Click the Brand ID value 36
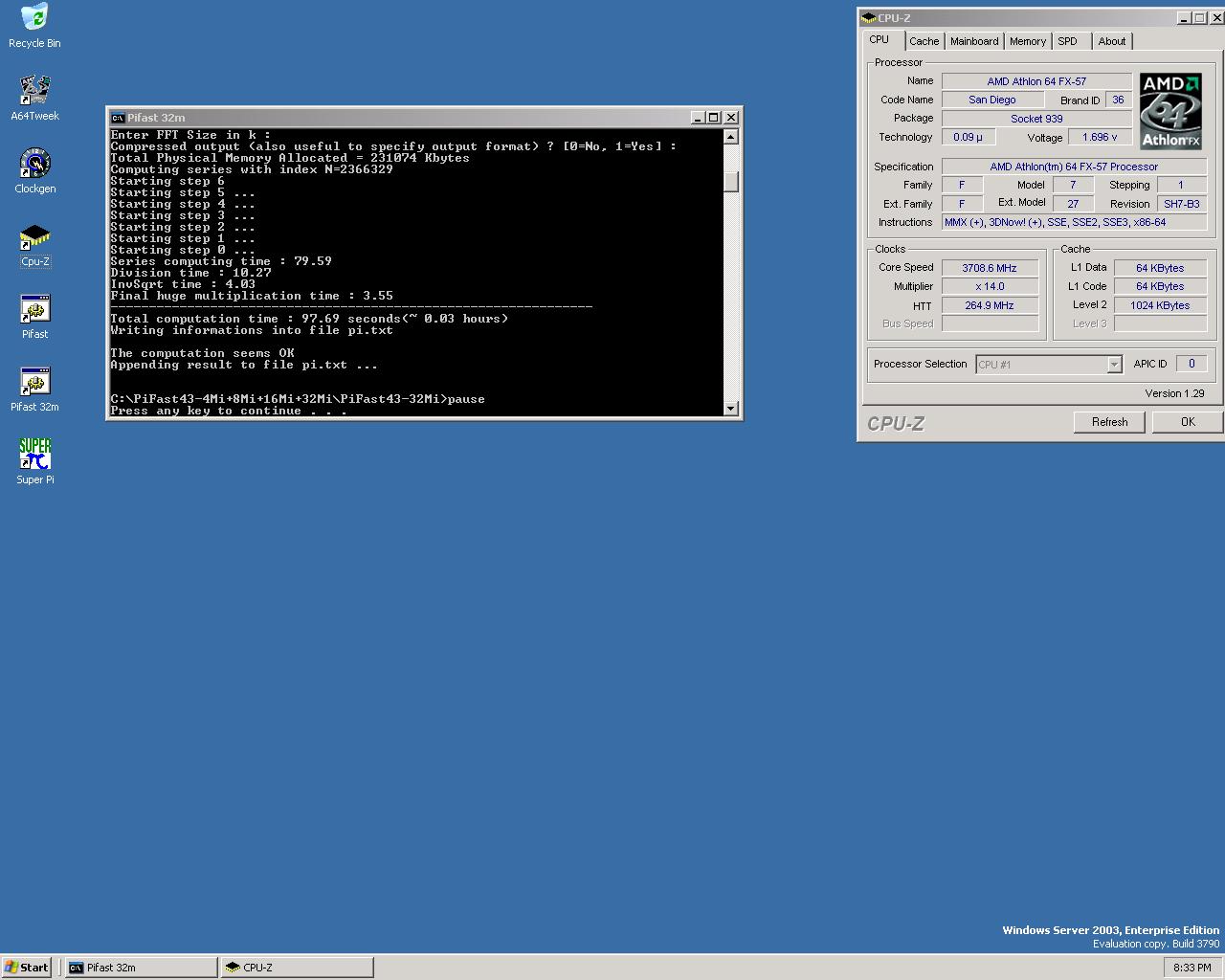Viewport: 1225px width, 980px height. point(1118,100)
